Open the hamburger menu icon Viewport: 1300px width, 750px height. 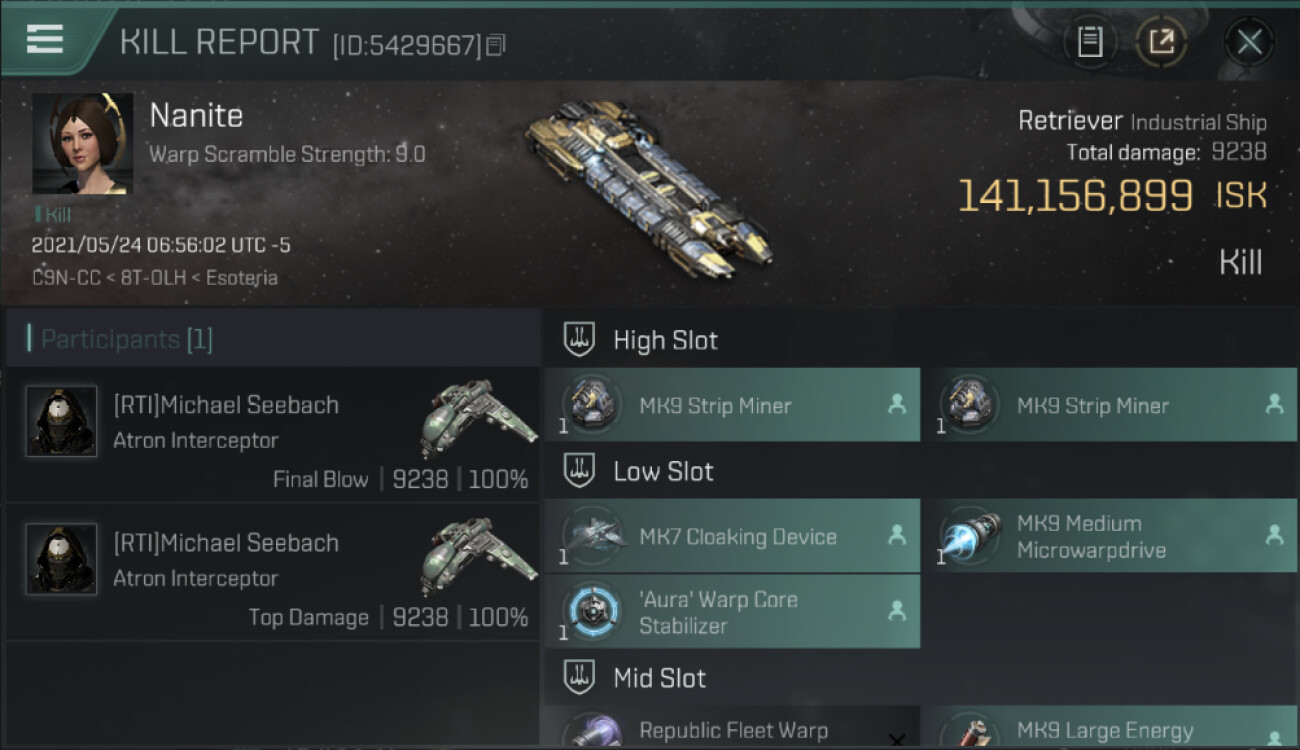click(x=45, y=39)
